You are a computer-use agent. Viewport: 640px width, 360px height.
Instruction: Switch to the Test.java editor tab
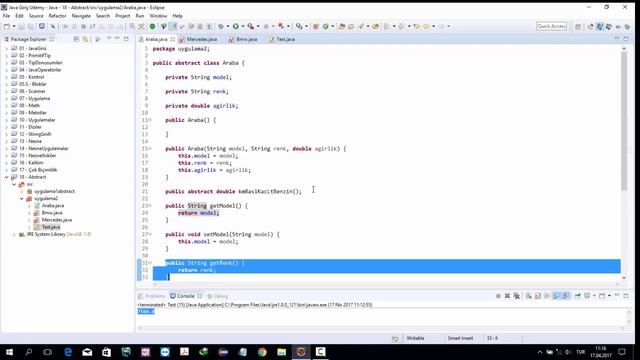tap(282, 39)
